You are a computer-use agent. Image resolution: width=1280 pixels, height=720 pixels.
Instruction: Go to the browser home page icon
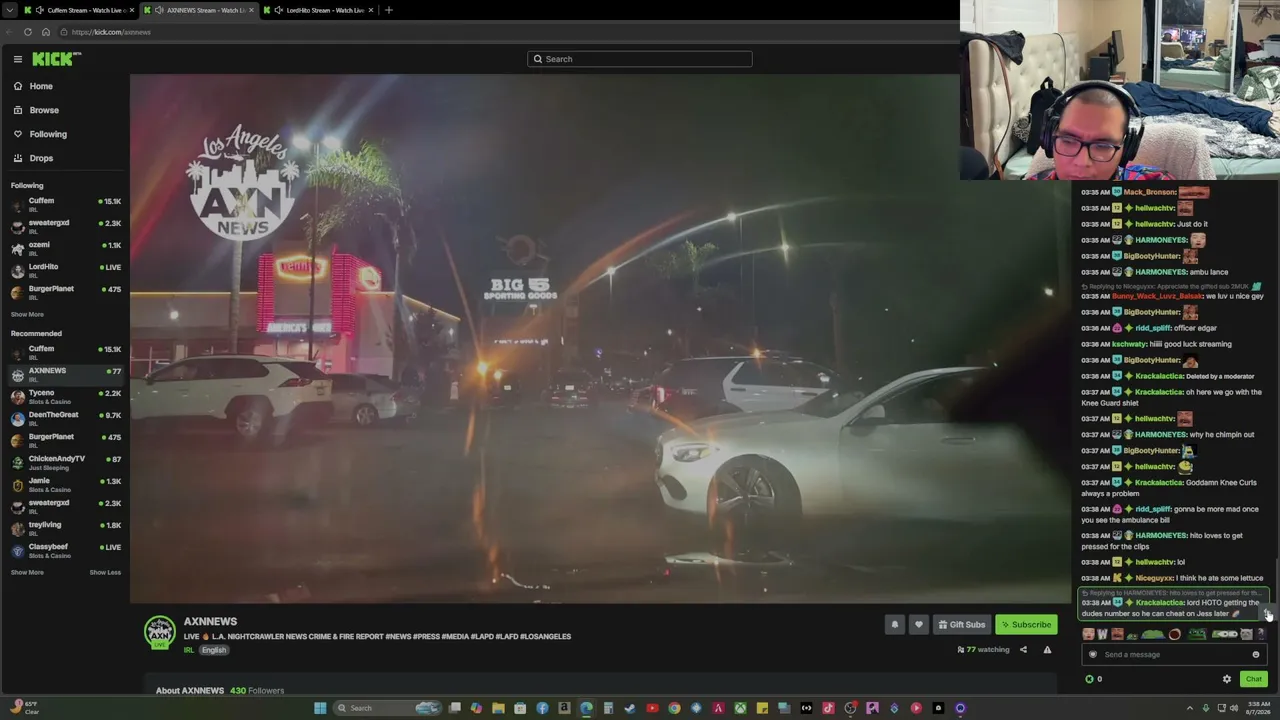46,32
